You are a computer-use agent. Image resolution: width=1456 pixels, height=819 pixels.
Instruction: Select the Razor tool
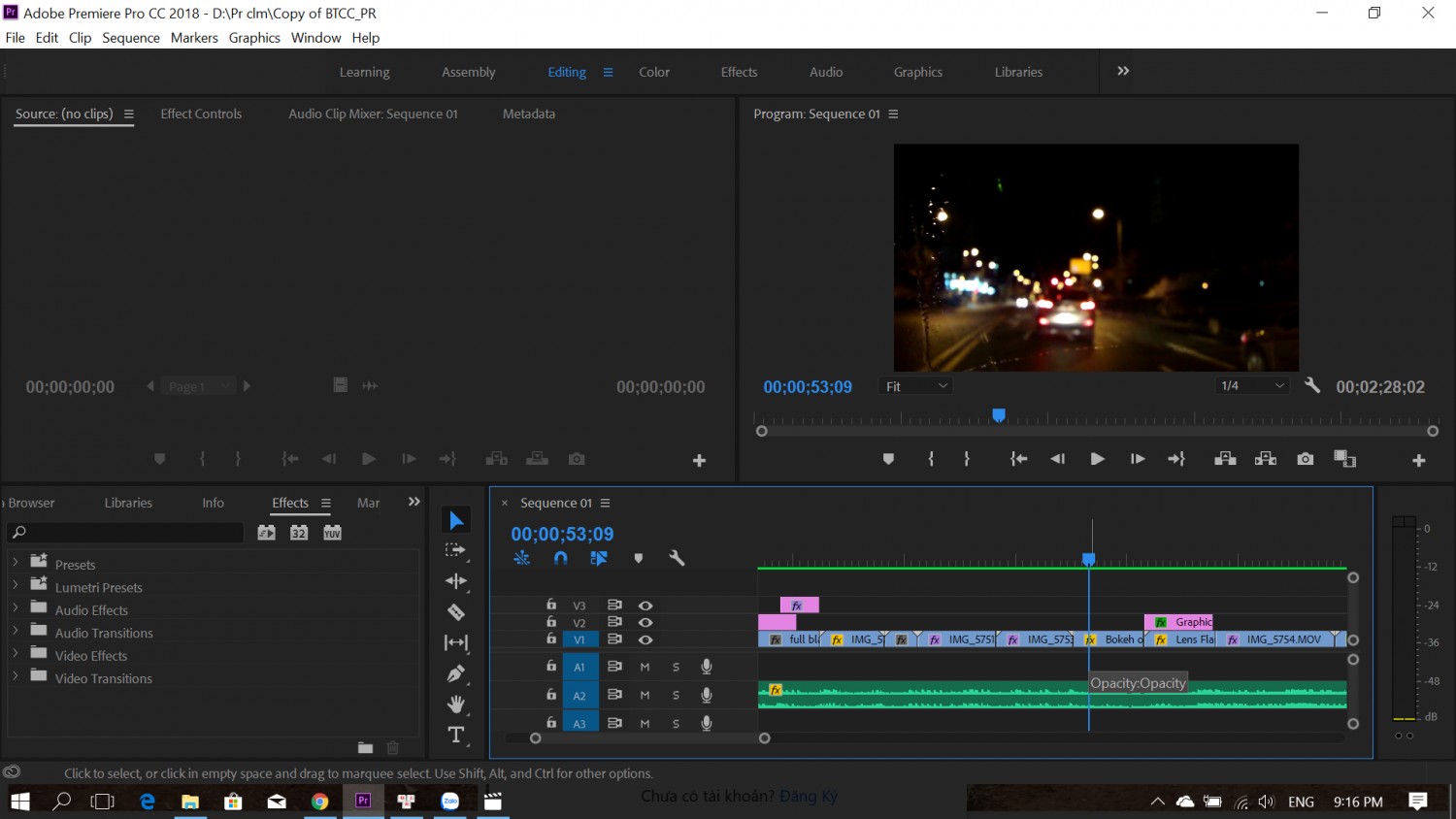coord(455,612)
